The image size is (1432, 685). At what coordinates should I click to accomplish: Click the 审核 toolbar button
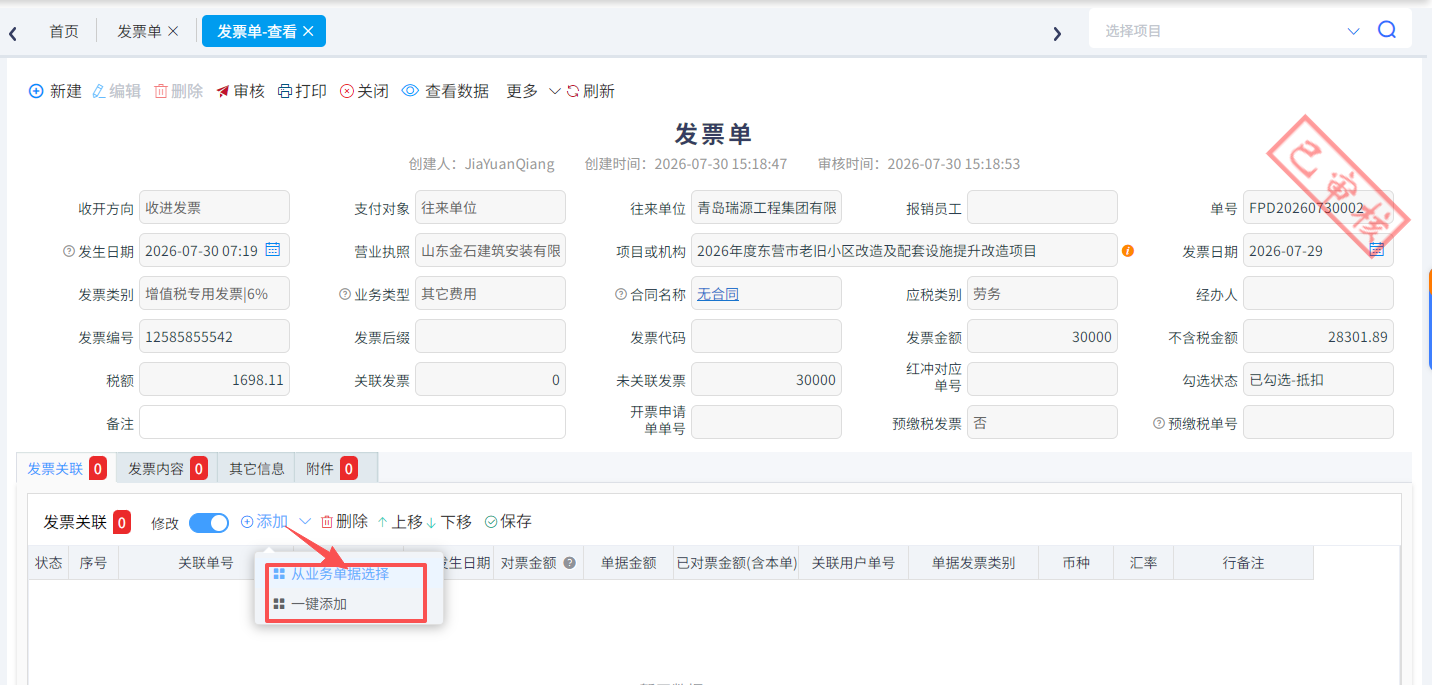tap(241, 91)
